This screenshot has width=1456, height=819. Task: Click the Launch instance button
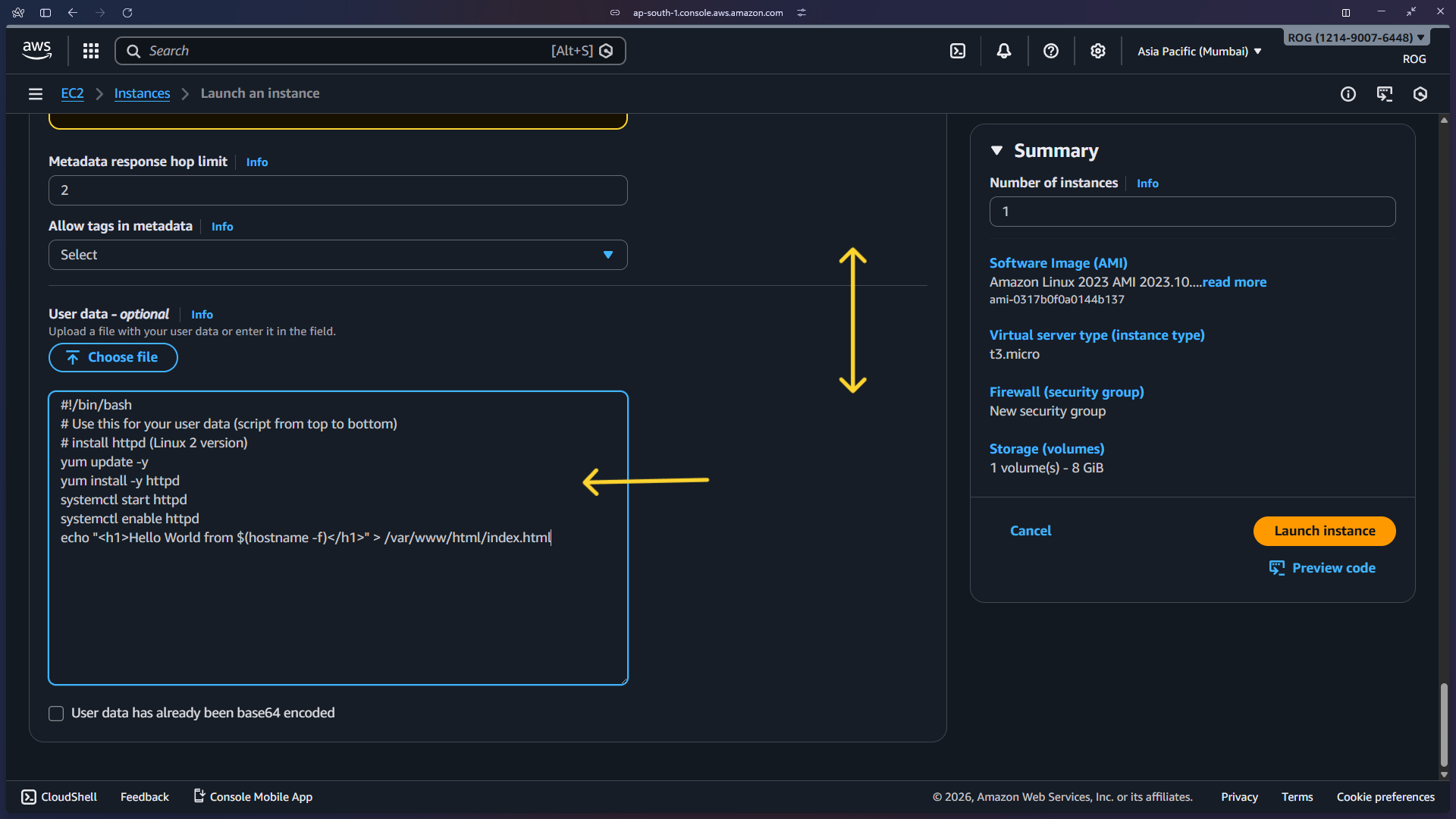coord(1324,531)
